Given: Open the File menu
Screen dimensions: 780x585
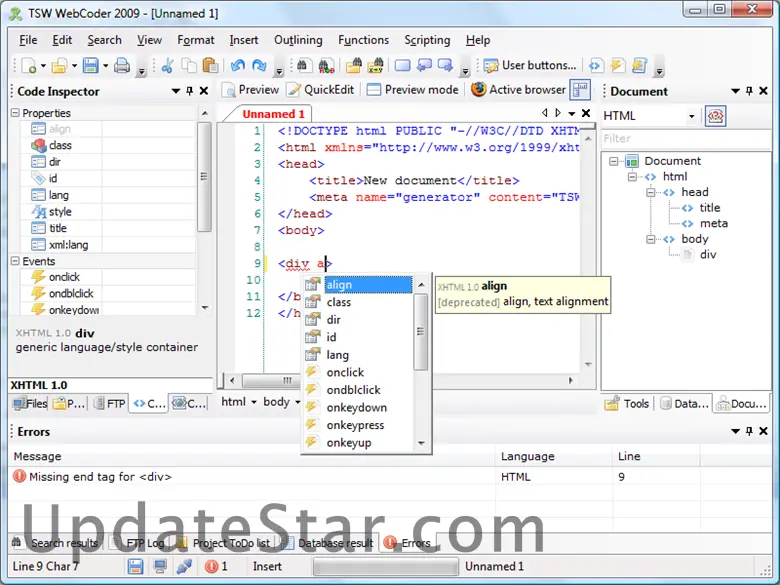Looking at the screenshot, I should click(x=28, y=40).
